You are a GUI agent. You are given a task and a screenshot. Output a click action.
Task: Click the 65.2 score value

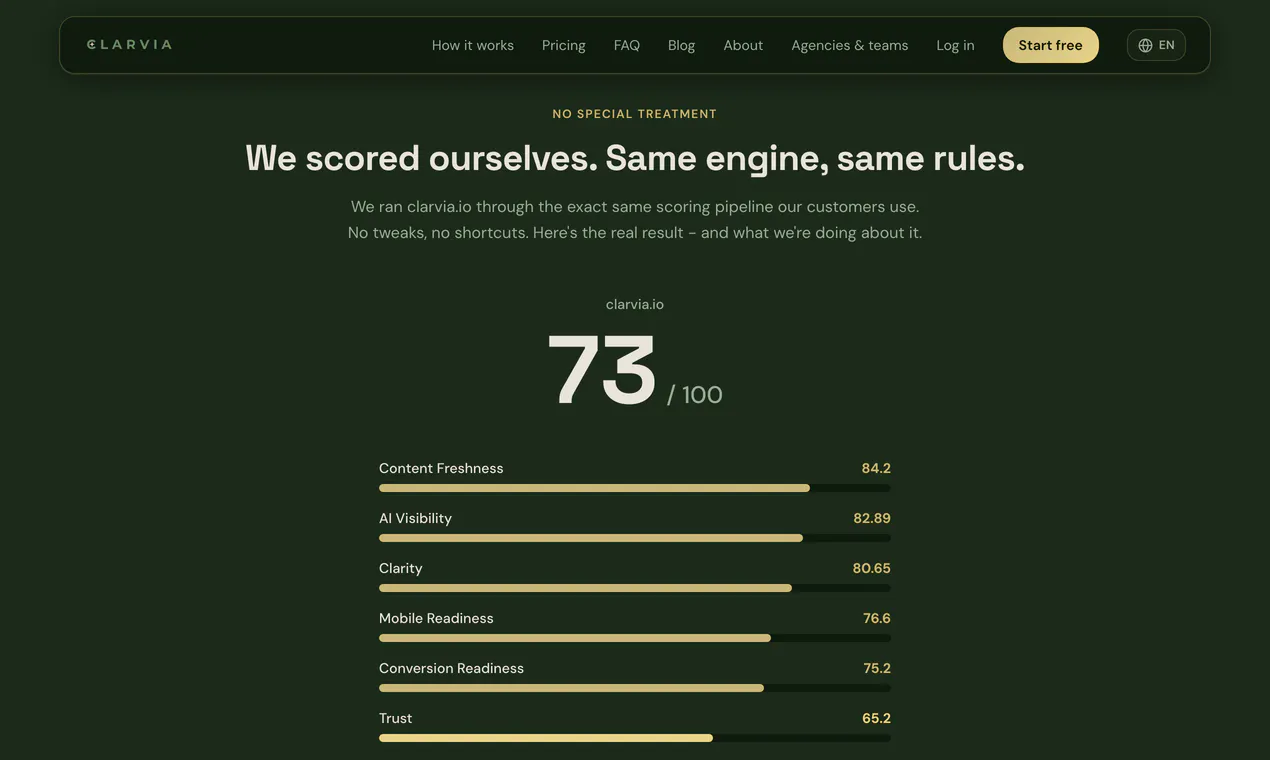(x=876, y=718)
